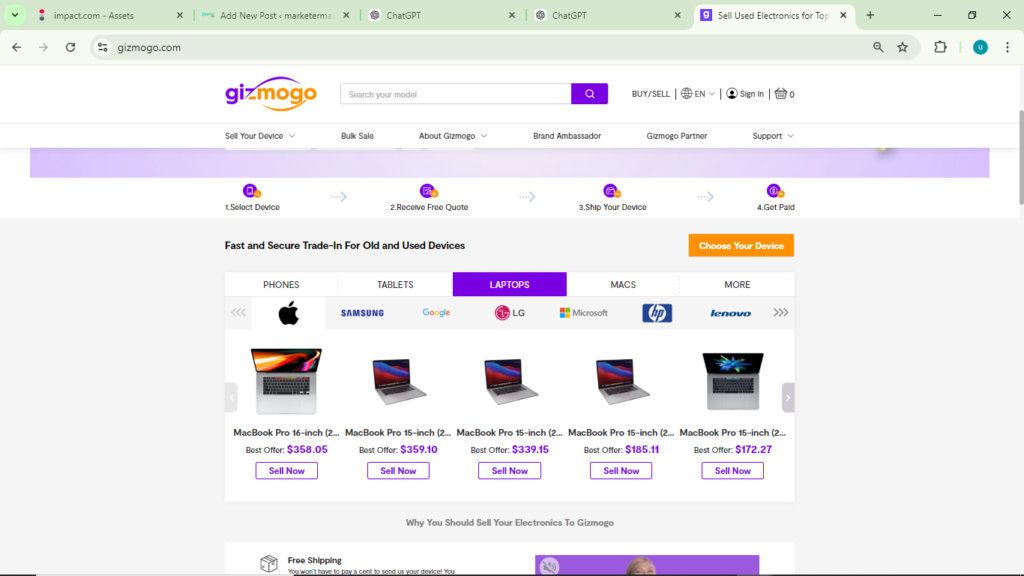The height and width of the screenshot is (576, 1024).
Task: Move the product carousel to the left
Action: 231,397
